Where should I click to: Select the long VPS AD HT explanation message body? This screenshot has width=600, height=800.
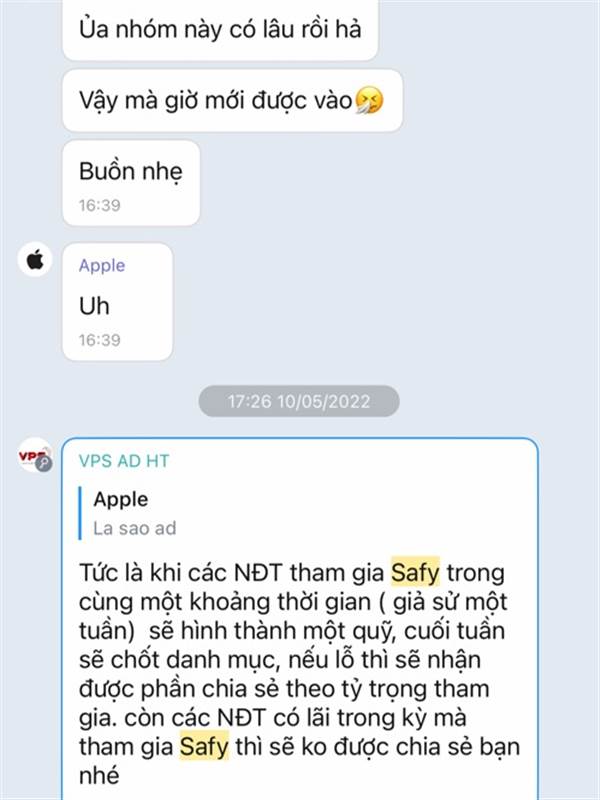click(299, 673)
